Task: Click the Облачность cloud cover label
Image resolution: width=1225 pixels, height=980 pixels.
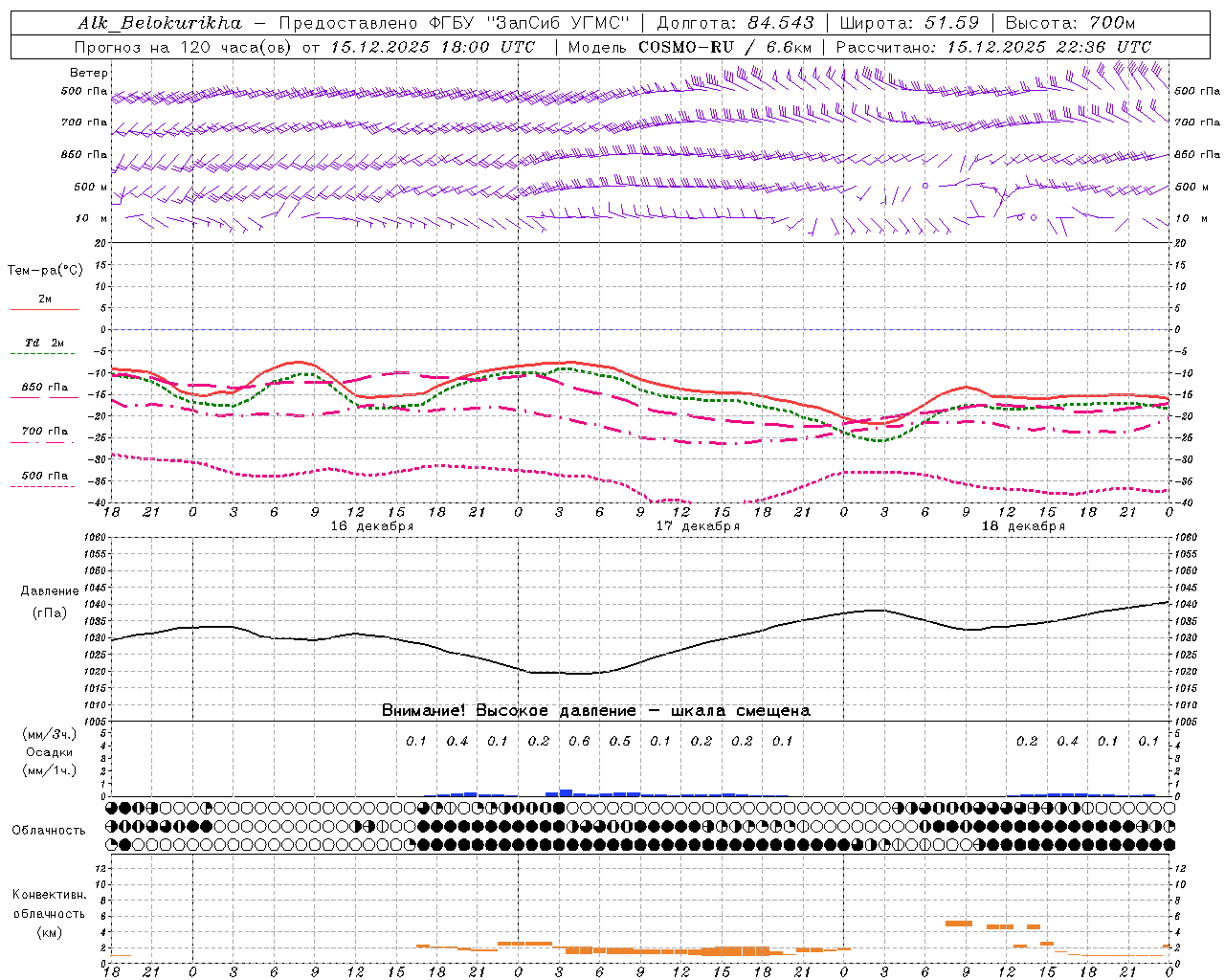Action: [49, 830]
